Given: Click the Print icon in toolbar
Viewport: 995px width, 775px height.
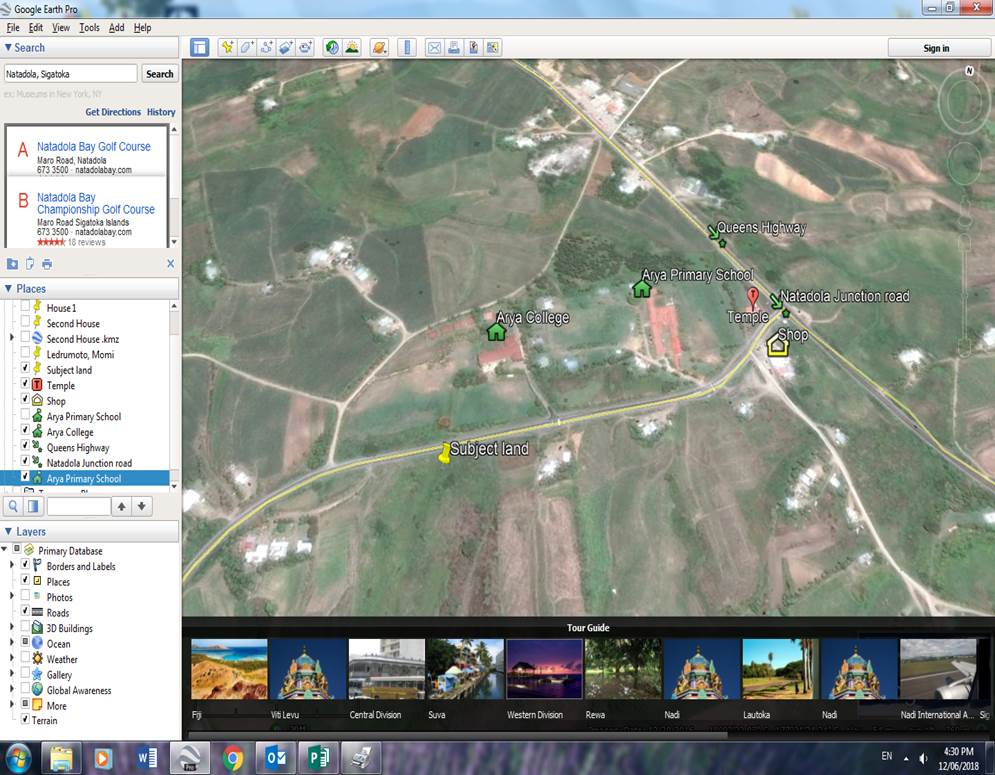Looking at the screenshot, I should [x=453, y=47].
